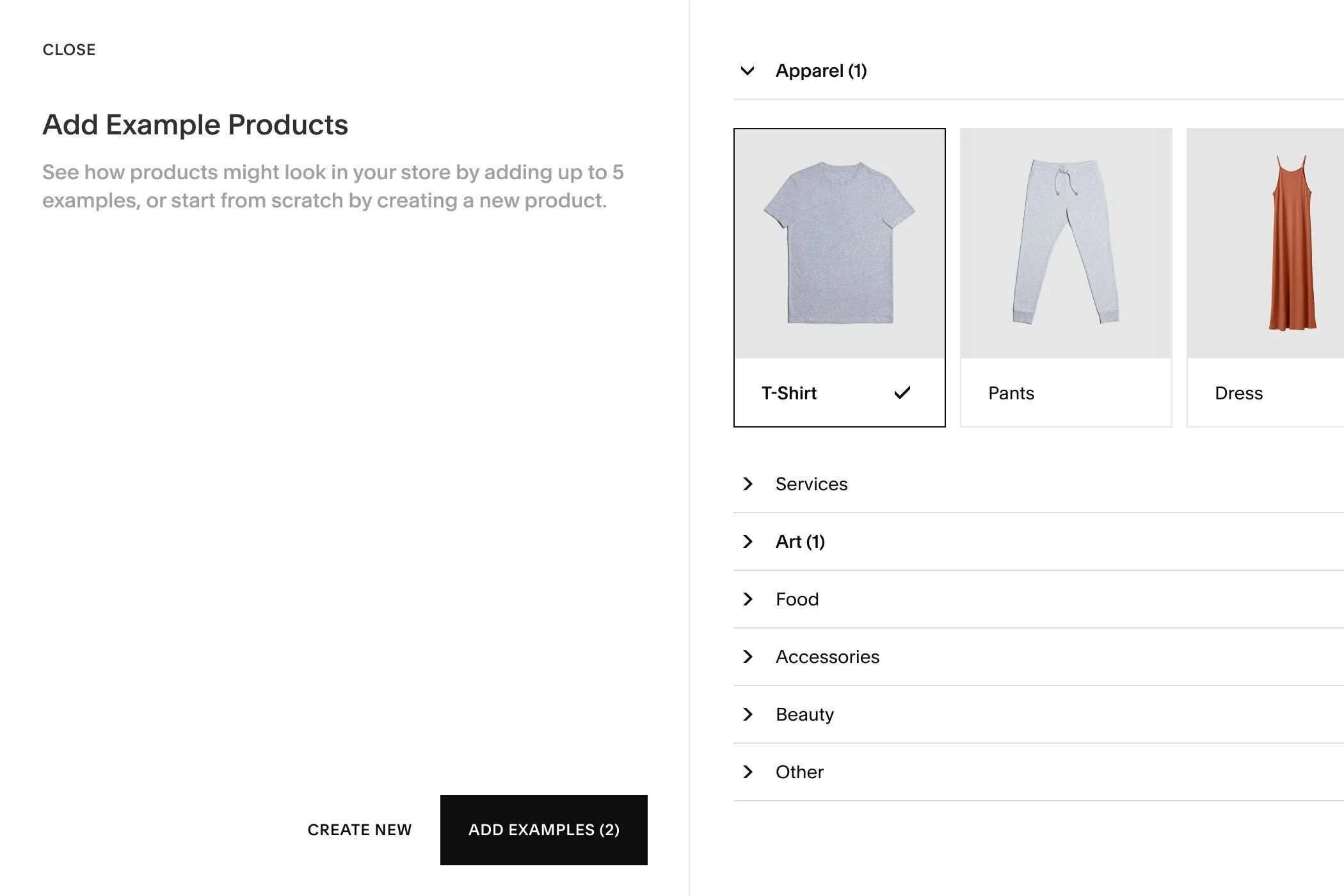The width and height of the screenshot is (1344, 896).
Task: Click the Apparel (1) section heading
Action: click(x=821, y=70)
